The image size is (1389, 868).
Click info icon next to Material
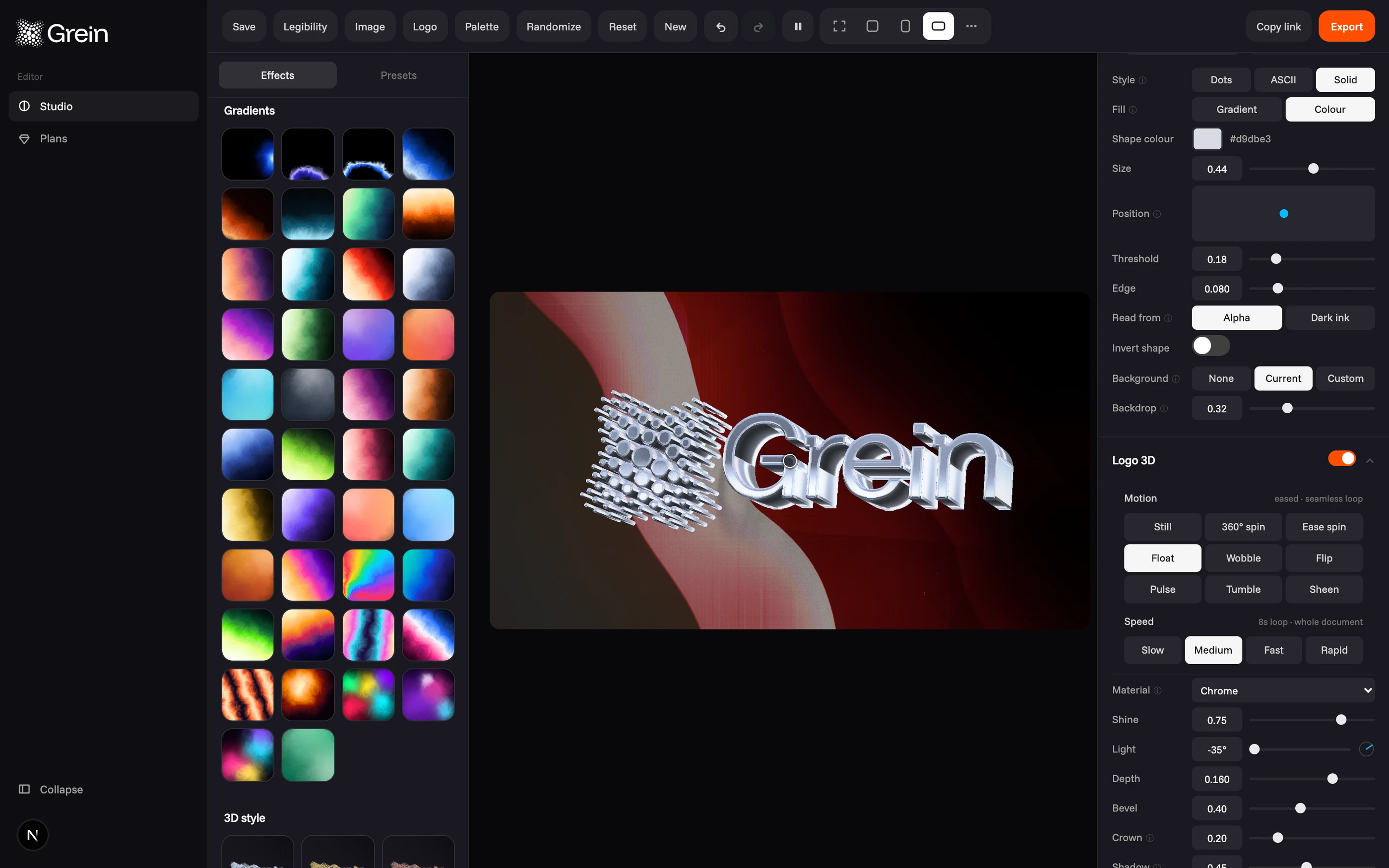tap(1158, 690)
